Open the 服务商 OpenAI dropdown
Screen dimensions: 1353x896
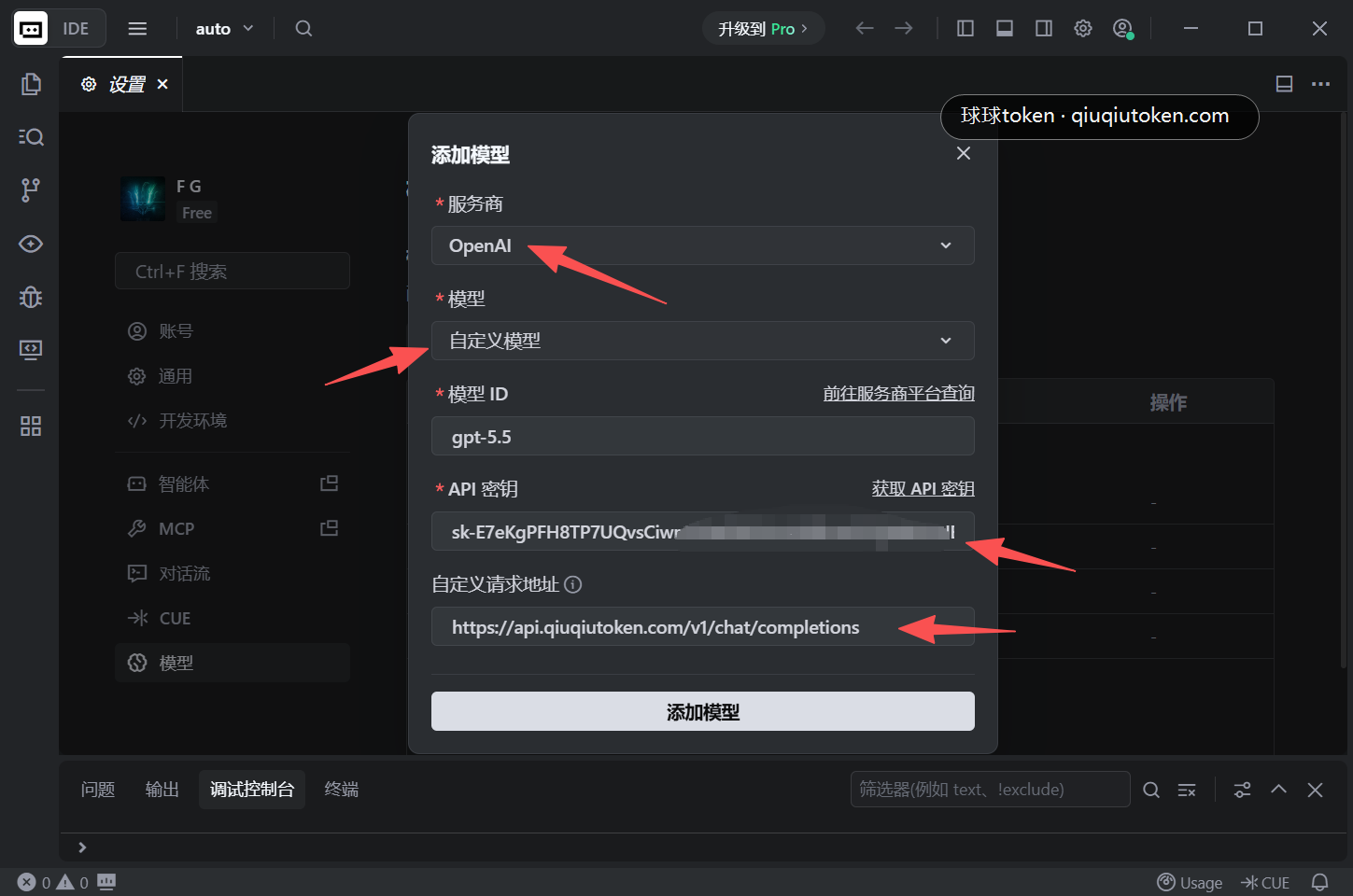702,245
